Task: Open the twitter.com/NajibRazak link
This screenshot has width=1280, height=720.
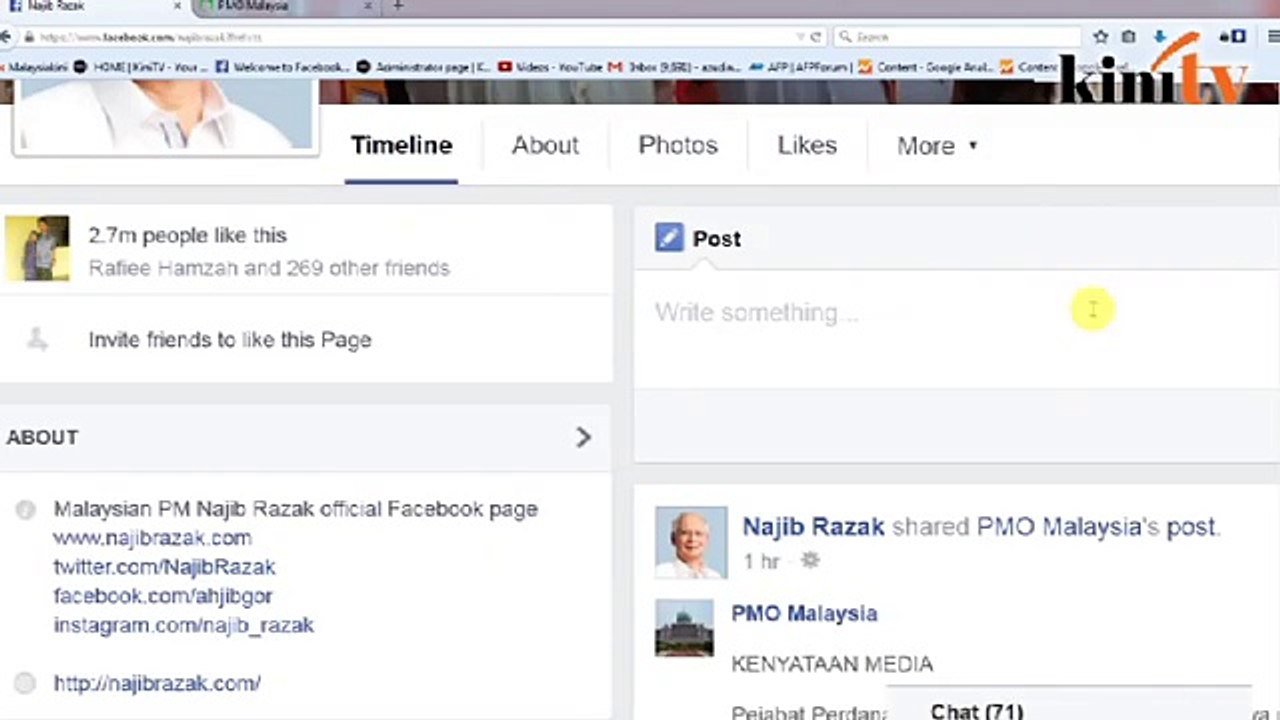Action: click(164, 567)
